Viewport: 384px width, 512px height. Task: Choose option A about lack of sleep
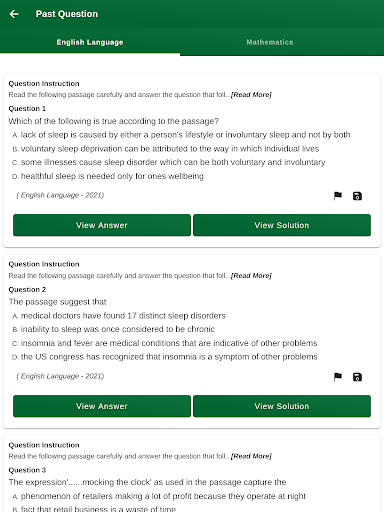[x=181, y=135]
